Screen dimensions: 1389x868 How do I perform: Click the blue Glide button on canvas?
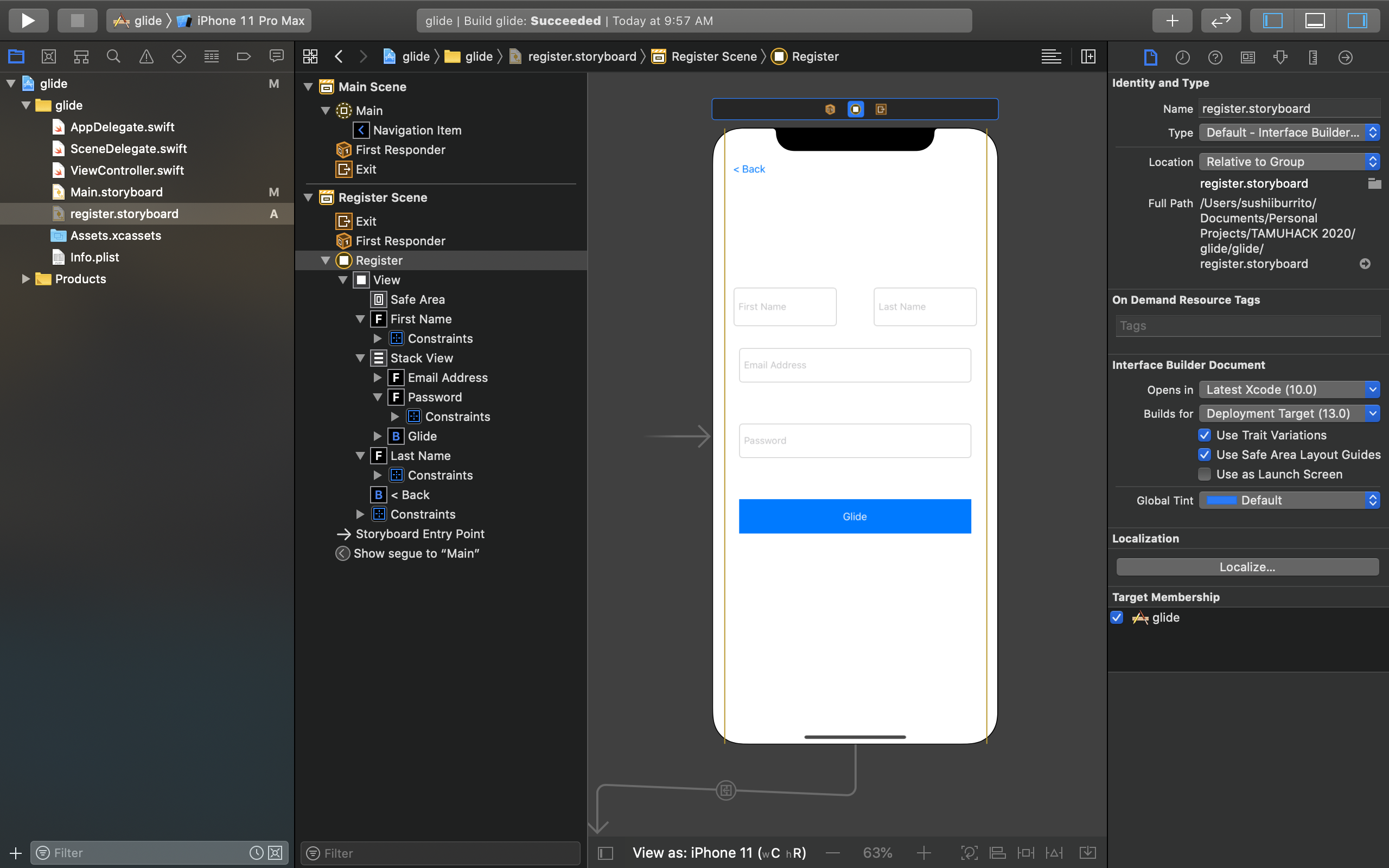pyautogui.click(x=855, y=516)
